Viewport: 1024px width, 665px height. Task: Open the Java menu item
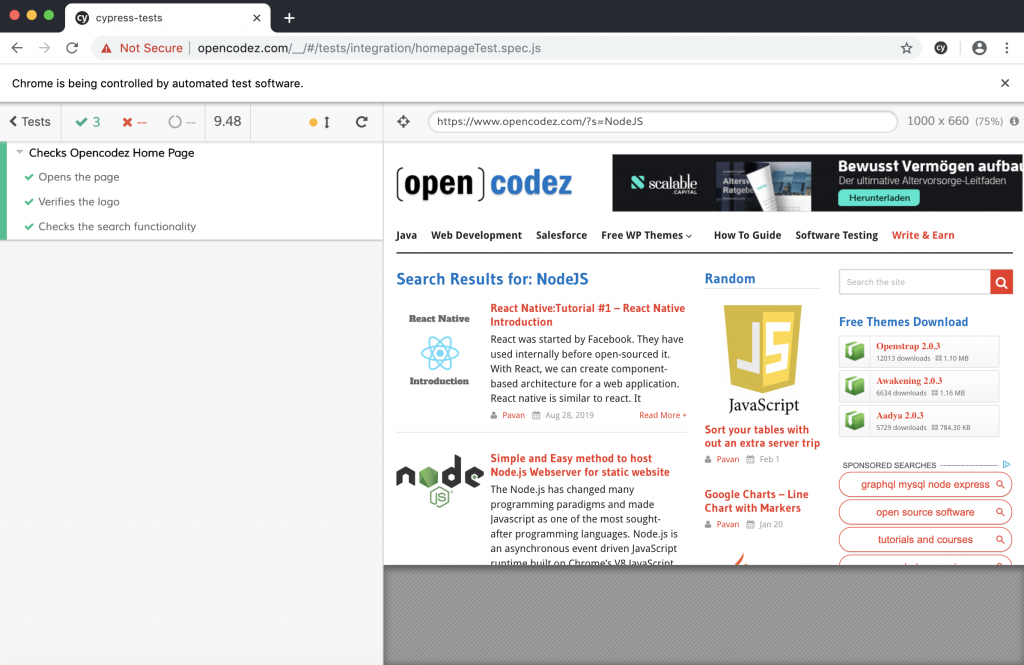(406, 235)
